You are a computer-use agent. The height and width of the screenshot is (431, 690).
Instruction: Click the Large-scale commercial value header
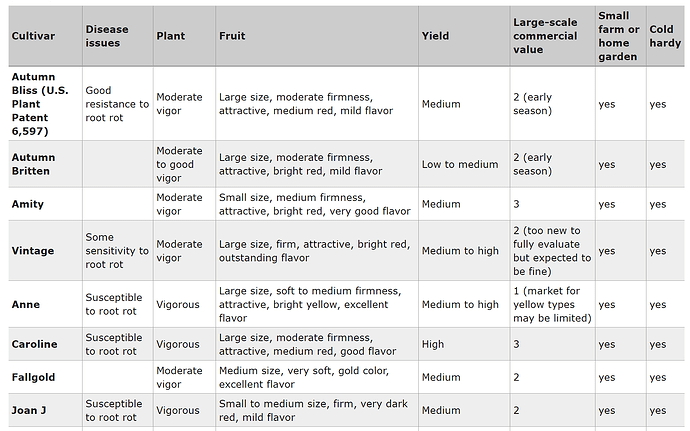[545, 36]
